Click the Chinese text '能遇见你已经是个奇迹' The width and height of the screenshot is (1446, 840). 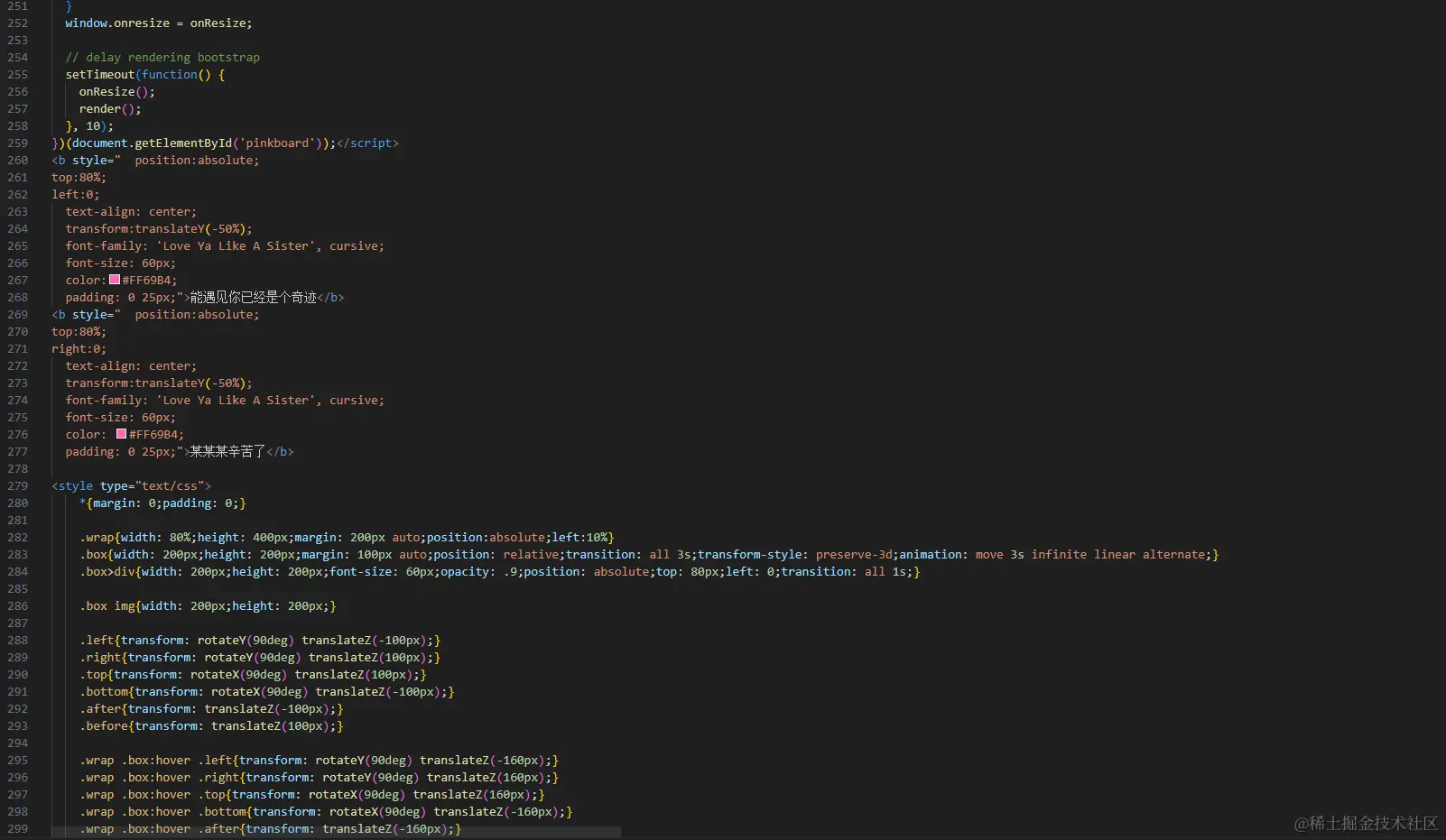tap(254, 298)
